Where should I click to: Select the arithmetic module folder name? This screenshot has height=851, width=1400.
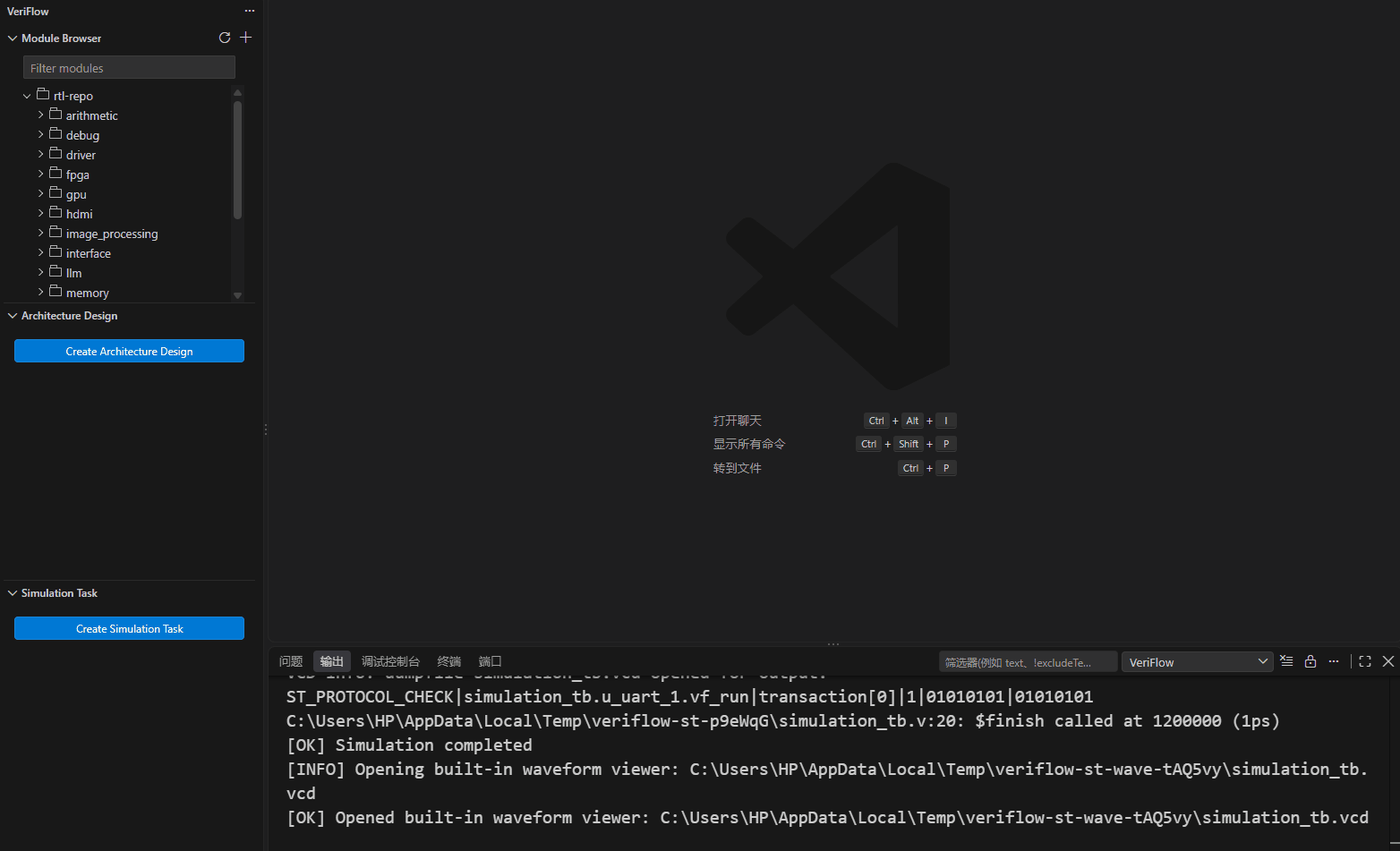tap(92, 115)
